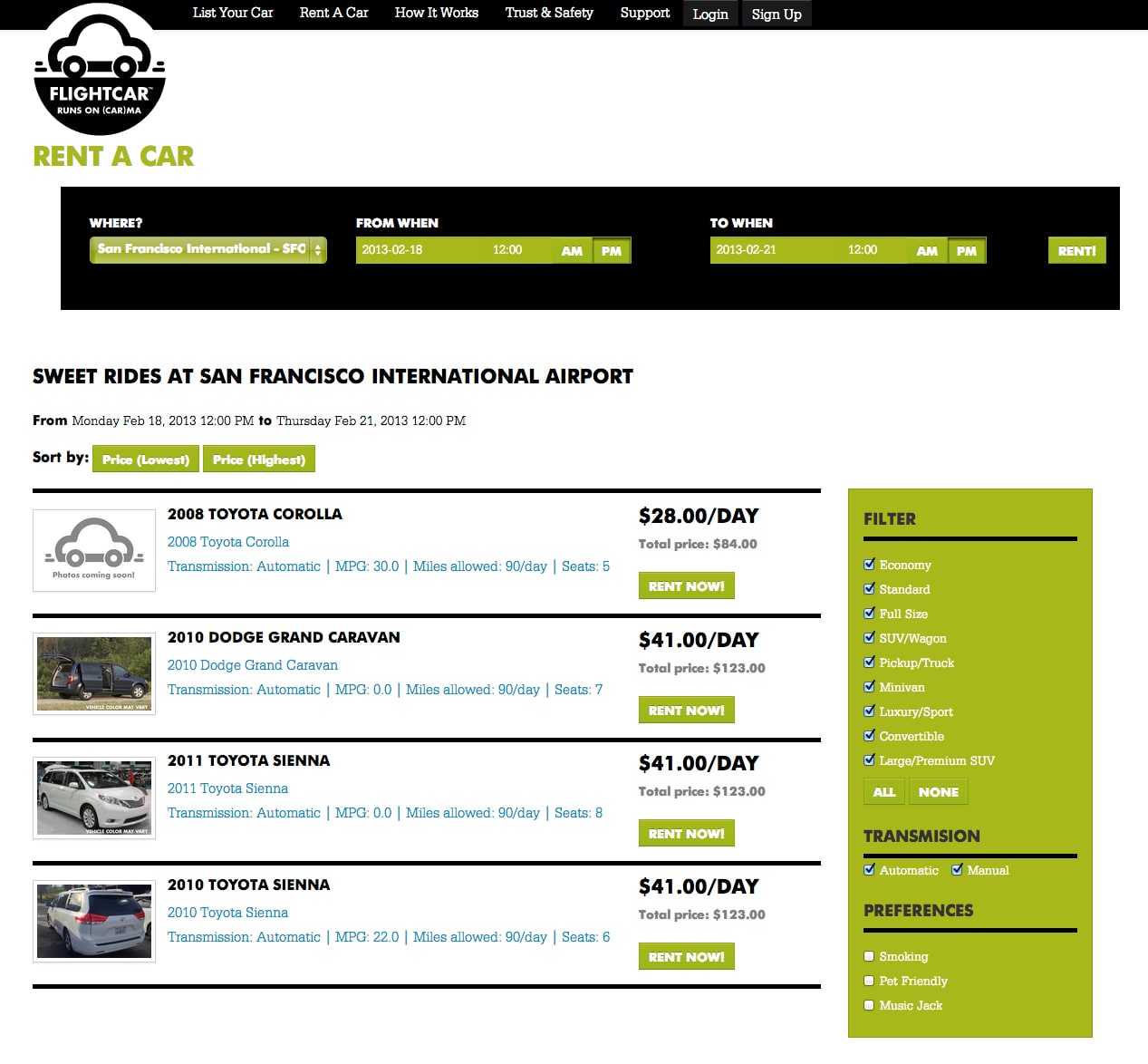Select AM for return time
The height and width of the screenshot is (1064, 1148).
927,251
